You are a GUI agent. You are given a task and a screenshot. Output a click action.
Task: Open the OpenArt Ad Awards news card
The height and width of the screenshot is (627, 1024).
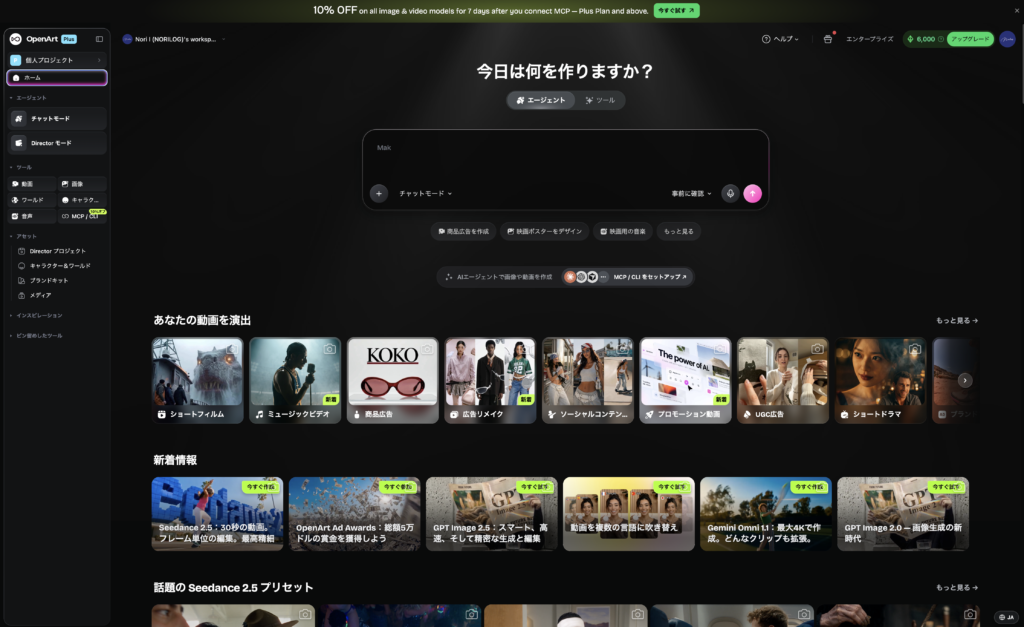pyautogui.click(x=355, y=514)
